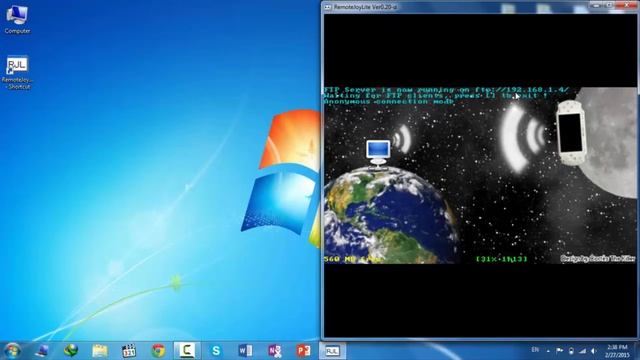This screenshot has height=360, width=640.
Task: Click the volume speaker tray icon
Action: (x=594, y=351)
